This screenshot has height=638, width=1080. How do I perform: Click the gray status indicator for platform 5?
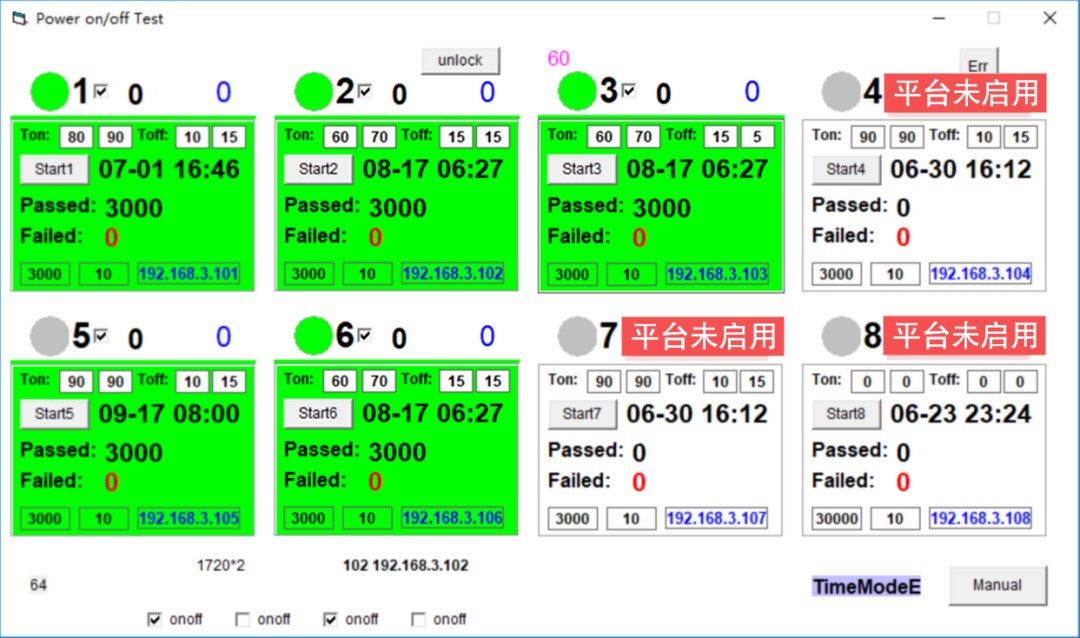[x=49, y=337]
